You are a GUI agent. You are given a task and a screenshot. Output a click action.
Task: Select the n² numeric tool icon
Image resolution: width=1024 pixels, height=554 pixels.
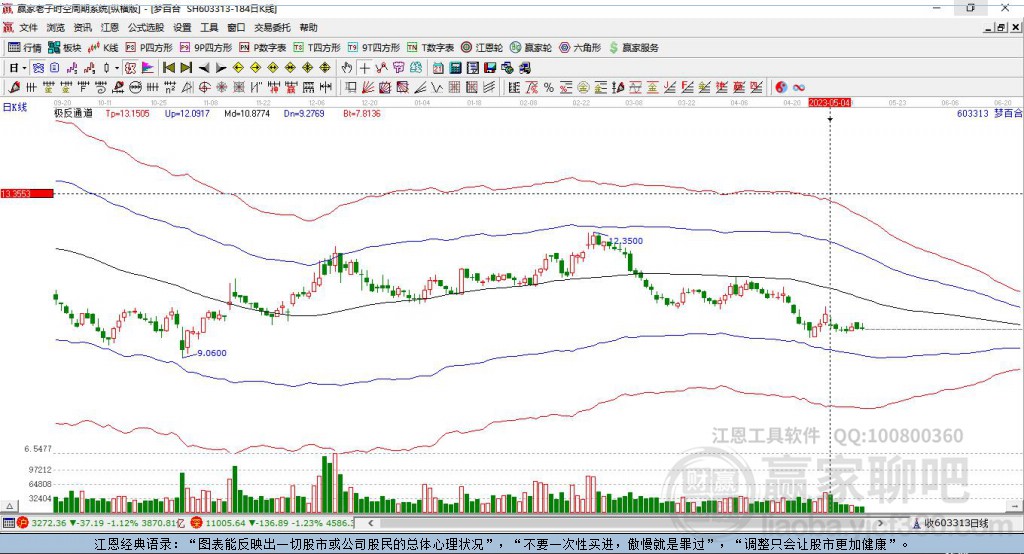point(170,88)
